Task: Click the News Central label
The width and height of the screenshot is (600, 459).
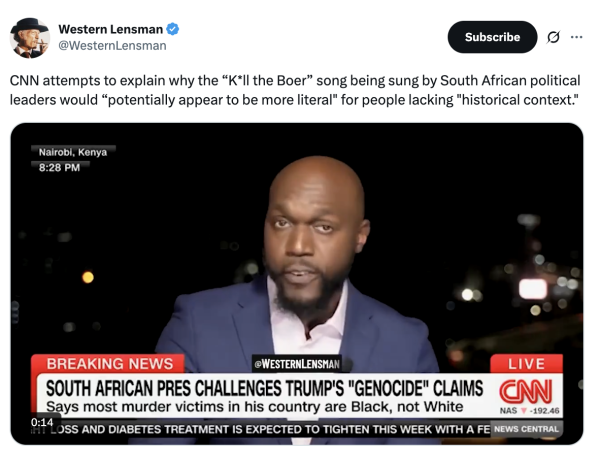Action: coord(527,429)
